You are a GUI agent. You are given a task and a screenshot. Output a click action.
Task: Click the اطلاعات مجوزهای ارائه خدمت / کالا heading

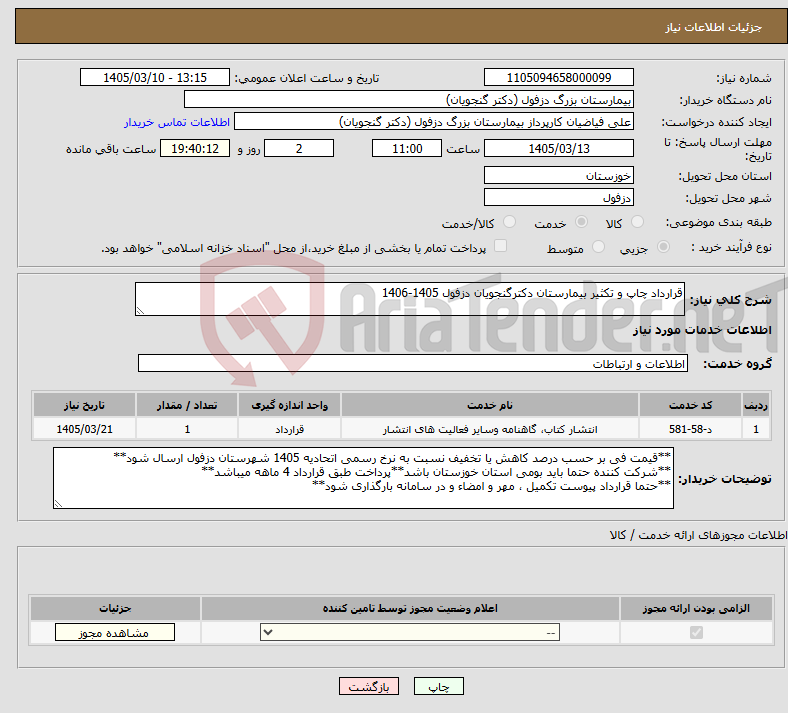698,535
